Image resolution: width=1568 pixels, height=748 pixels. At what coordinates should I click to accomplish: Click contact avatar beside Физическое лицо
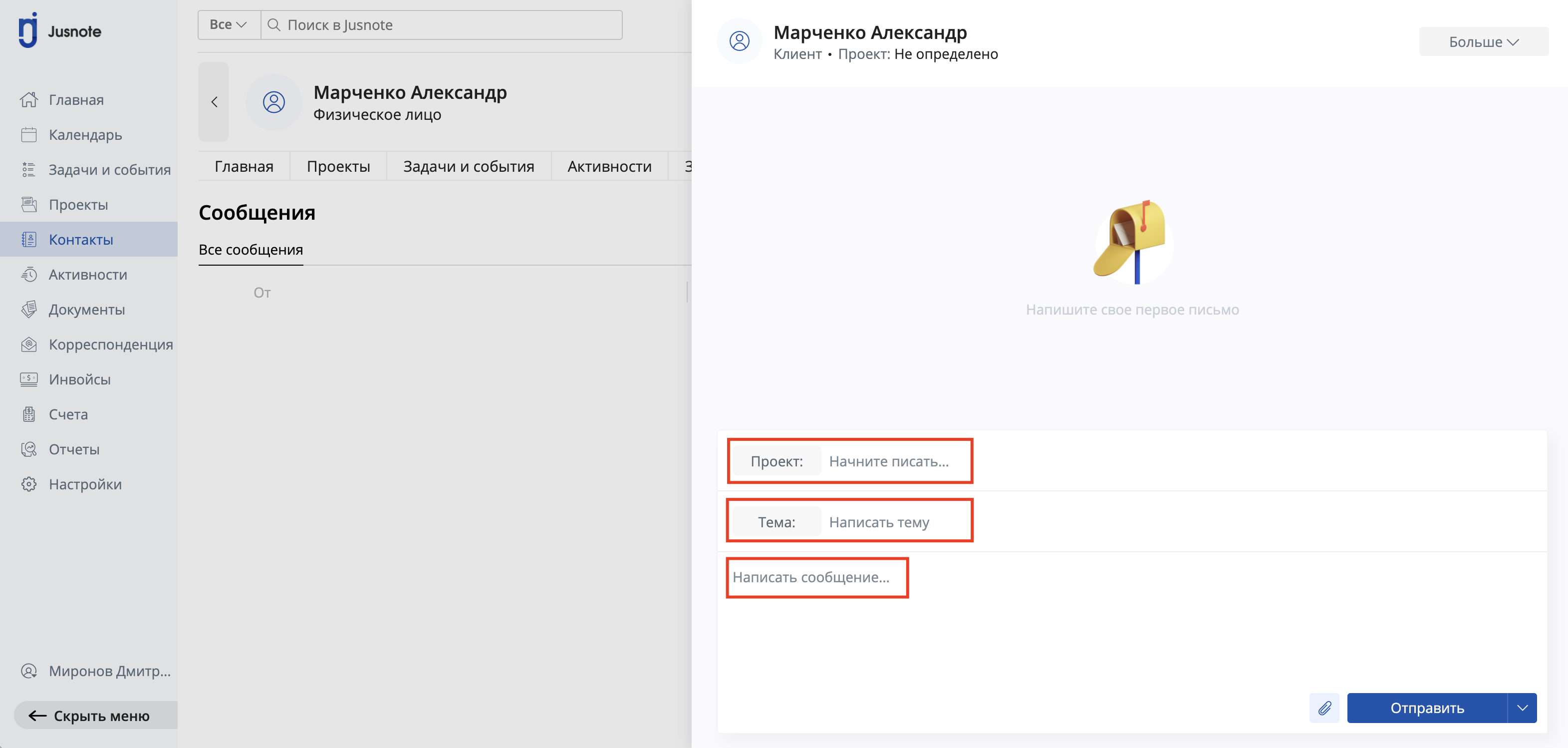(274, 102)
